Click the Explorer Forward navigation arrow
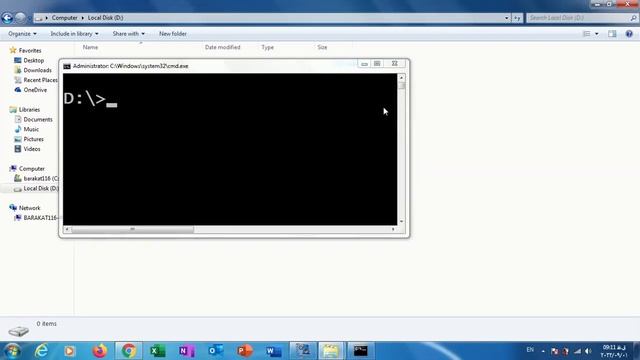 (x=20, y=18)
